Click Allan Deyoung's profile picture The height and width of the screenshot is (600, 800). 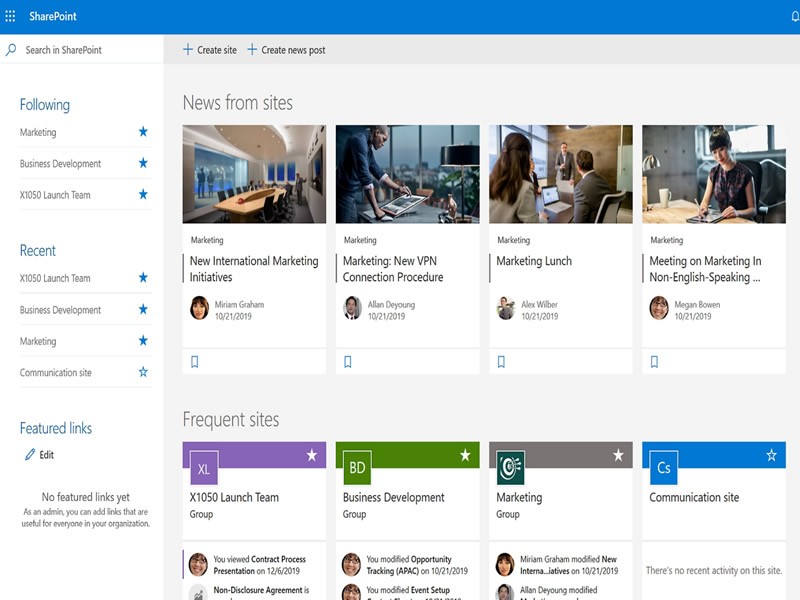coord(350,306)
